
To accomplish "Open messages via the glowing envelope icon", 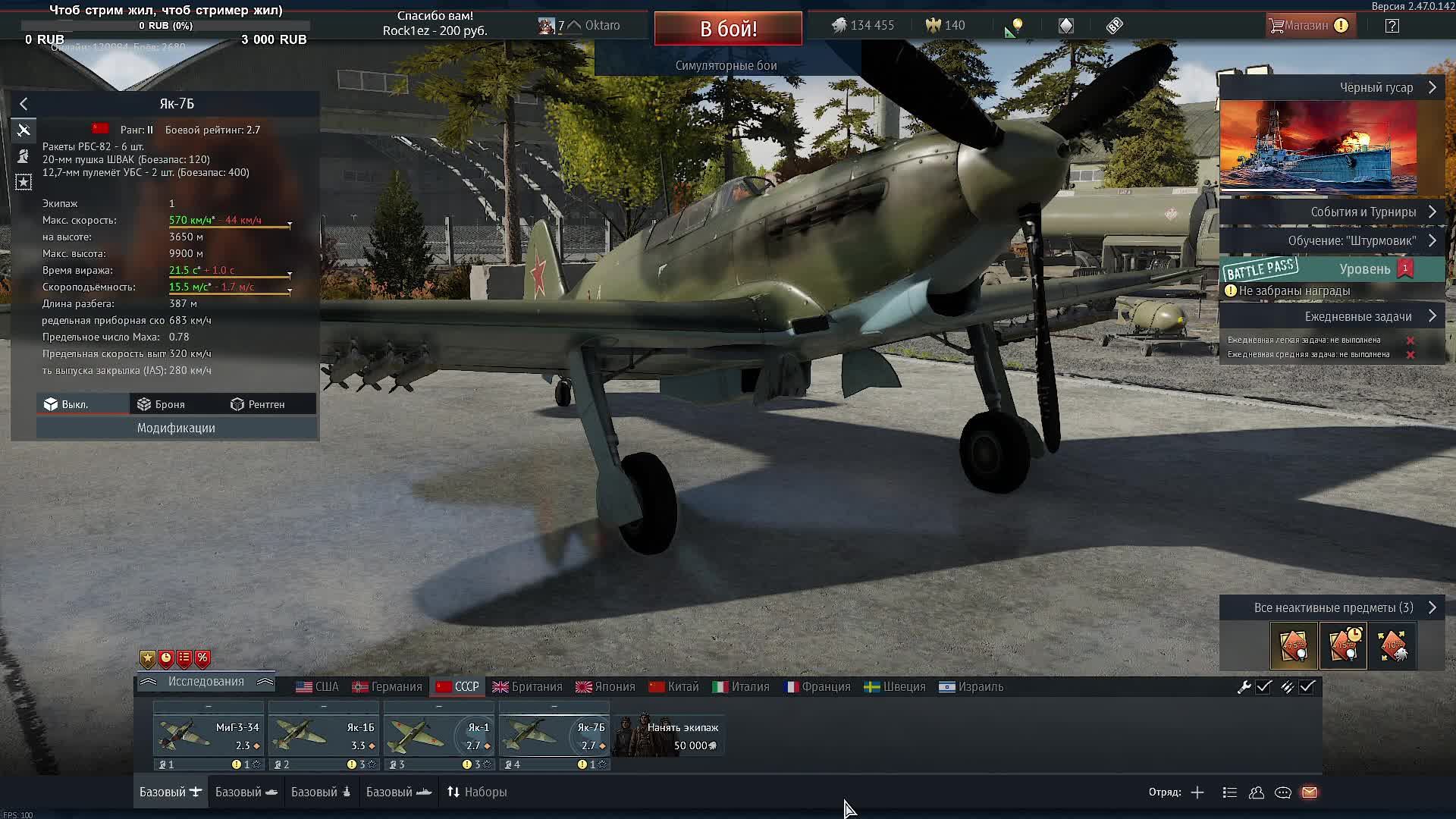I will pyautogui.click(x=1308, y=793).
